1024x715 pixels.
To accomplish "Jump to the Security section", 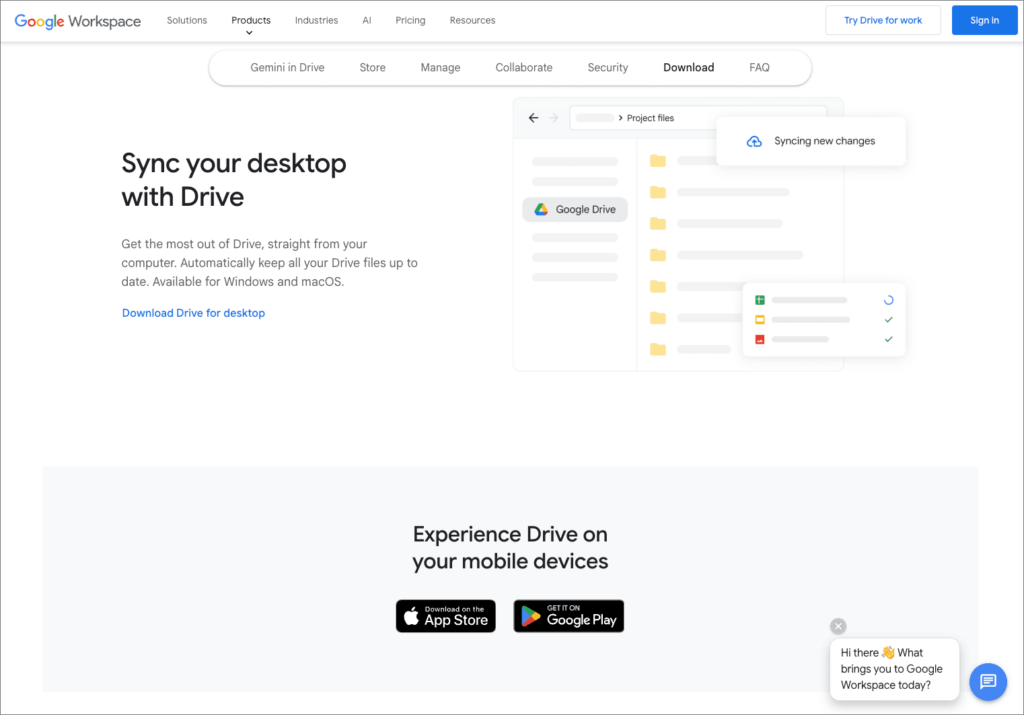I will click(607, 67).
